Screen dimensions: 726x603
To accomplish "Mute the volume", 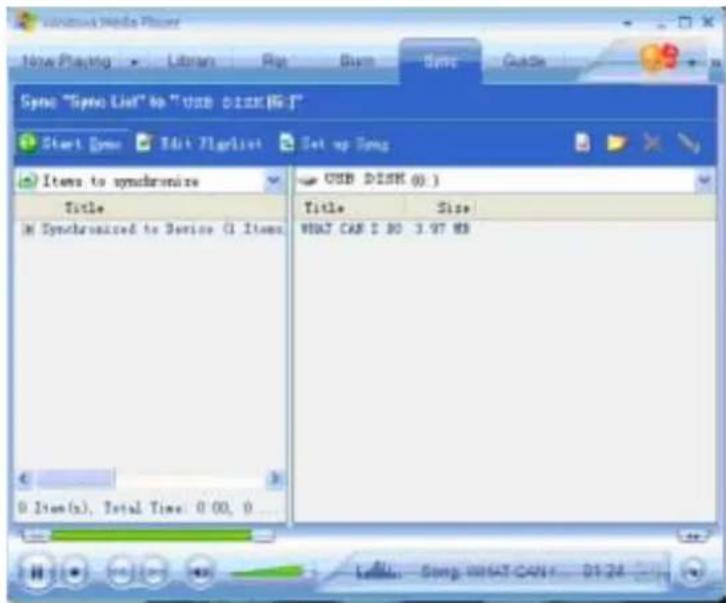I will (x=200, y=573).
